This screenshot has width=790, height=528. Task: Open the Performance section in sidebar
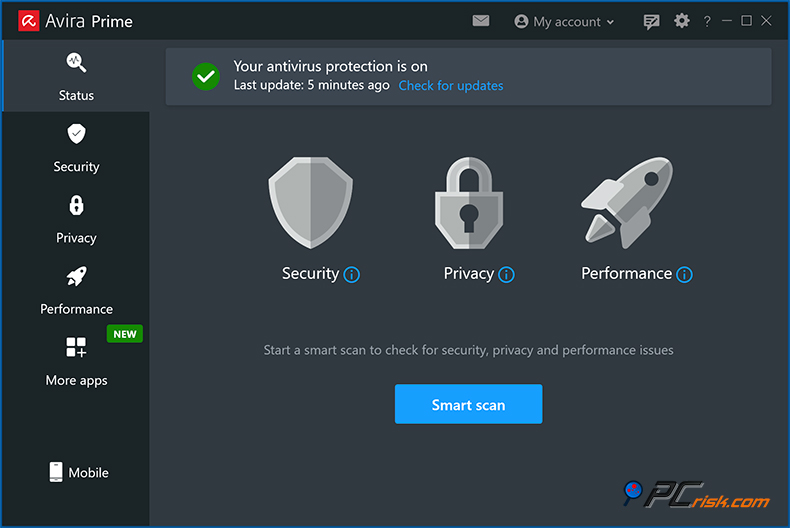(x=76, y=291)
